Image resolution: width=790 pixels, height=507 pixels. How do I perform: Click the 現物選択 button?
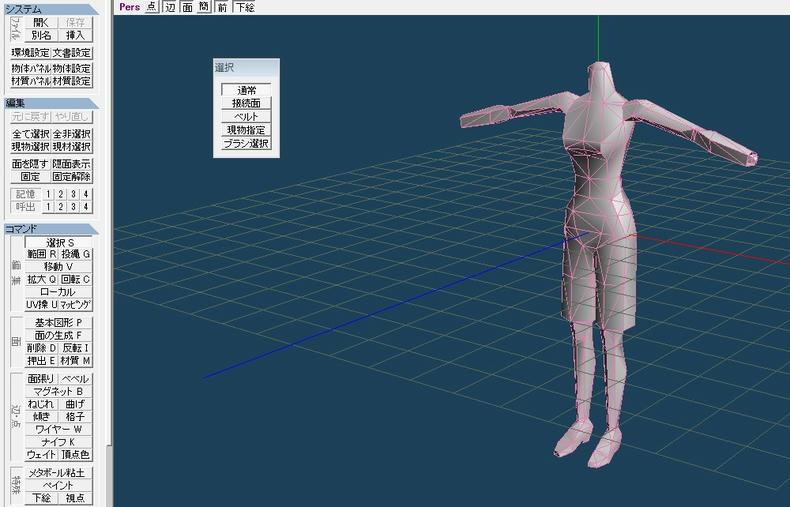[x=31, y=147]
